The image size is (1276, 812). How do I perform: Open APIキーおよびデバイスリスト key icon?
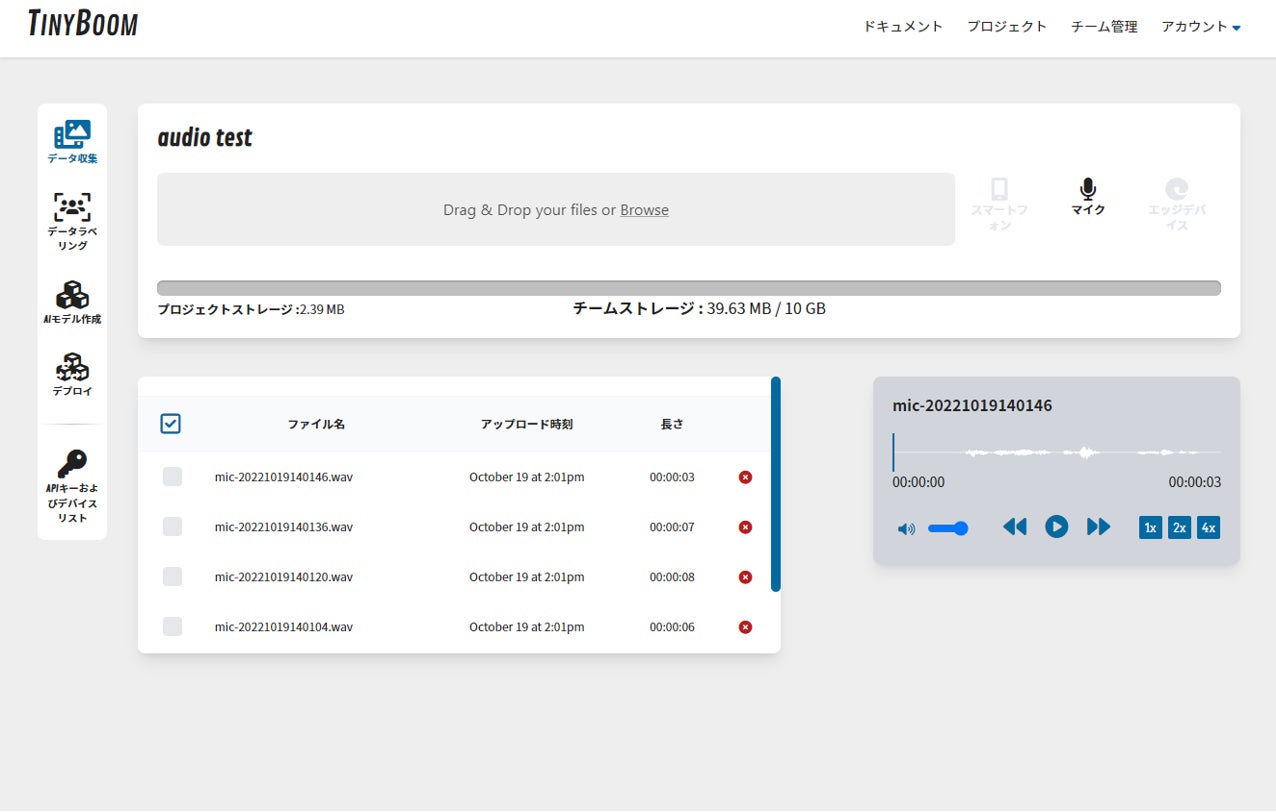tap(72, 463)
